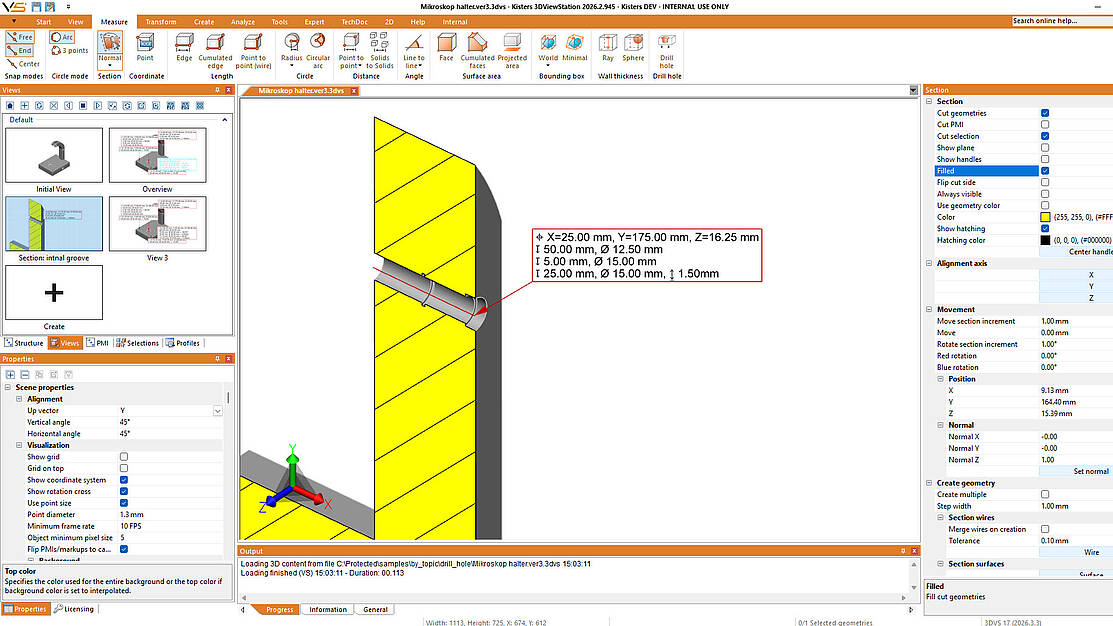
Task: Close the Mikroskop halter.ver3.3dvs document tab
Action: [353, 91]
